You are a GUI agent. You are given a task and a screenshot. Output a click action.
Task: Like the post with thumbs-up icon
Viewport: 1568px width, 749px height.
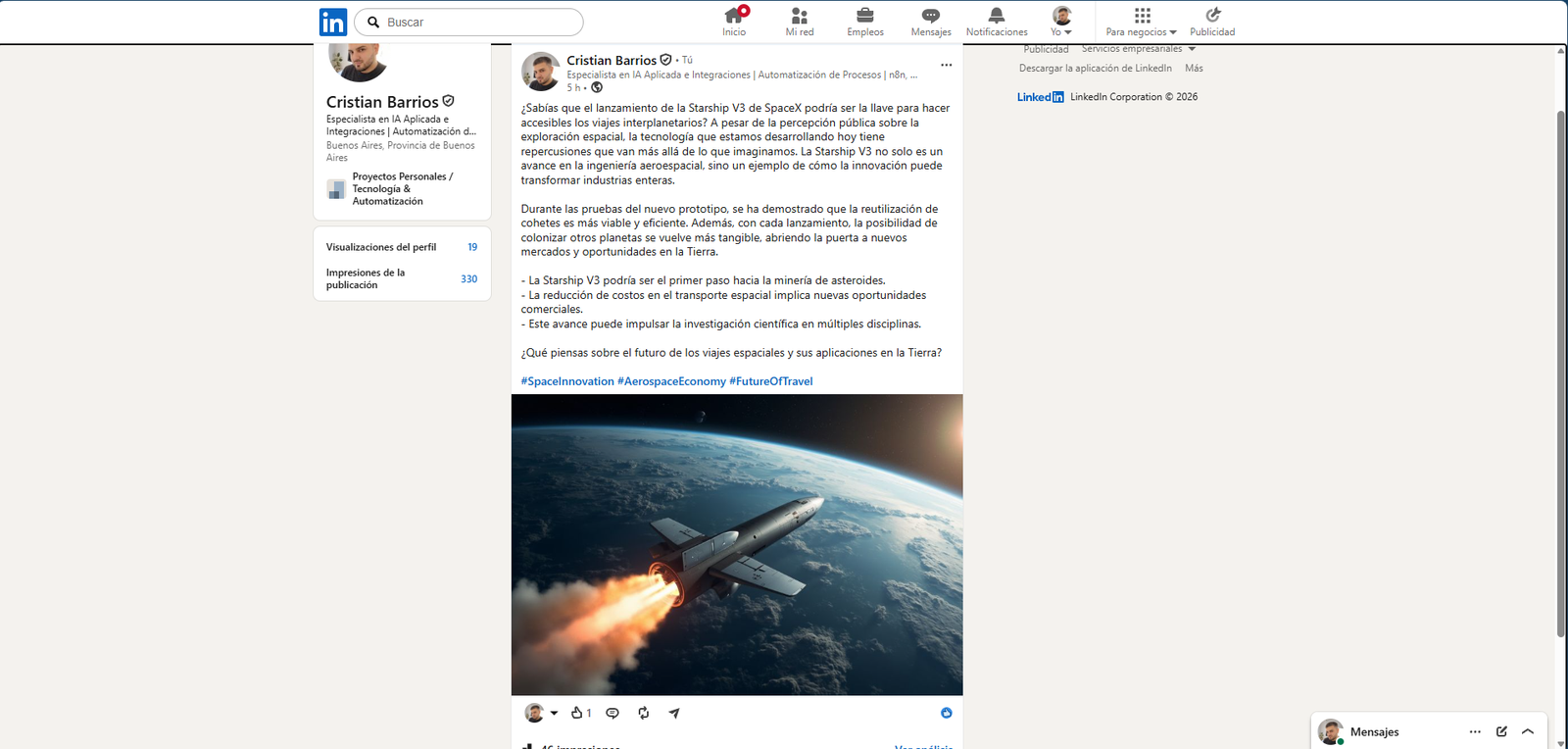[x=577, y=713]
